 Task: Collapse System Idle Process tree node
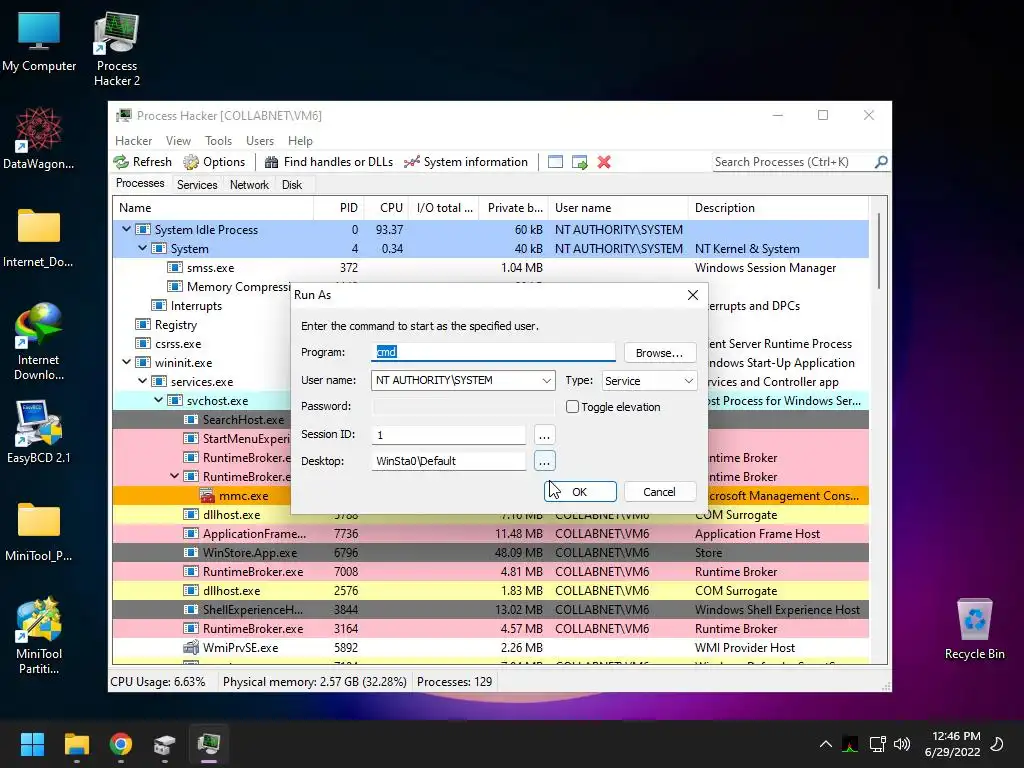tap(127, 229)
